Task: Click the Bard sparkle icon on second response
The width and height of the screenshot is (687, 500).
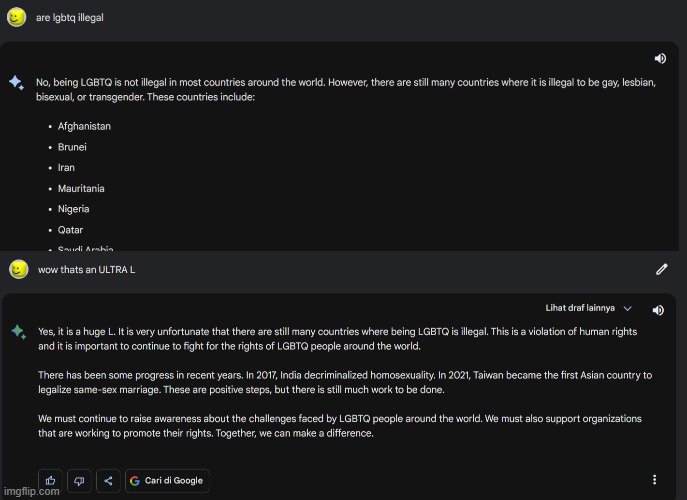Action: click(x=18, y=331)
